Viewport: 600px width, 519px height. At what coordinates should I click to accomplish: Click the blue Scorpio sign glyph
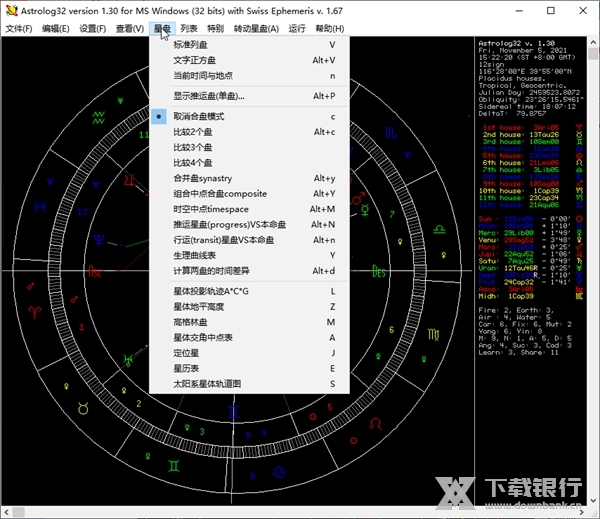(391, 133)
